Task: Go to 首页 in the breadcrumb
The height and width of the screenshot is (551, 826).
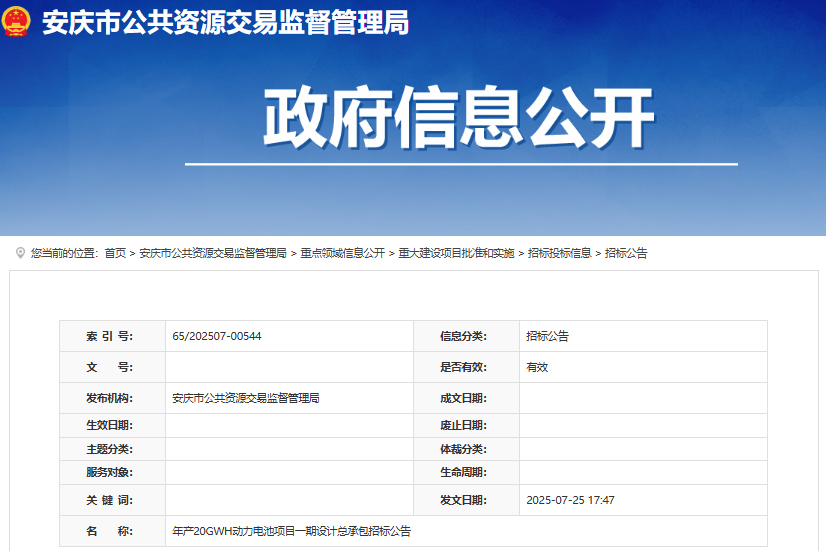Action: coord(115,254)
